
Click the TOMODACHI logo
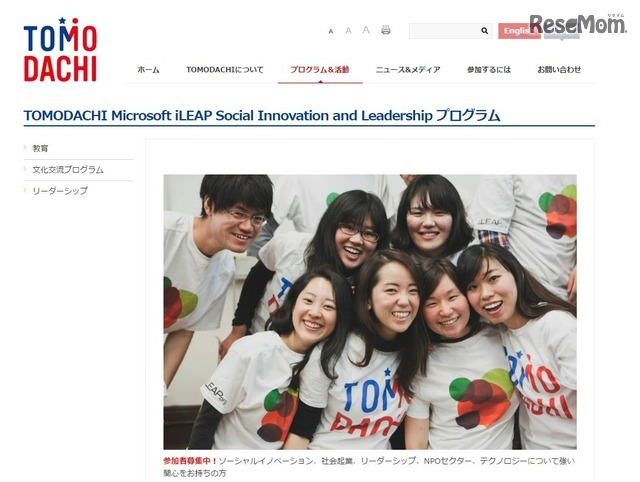[60, 49]
